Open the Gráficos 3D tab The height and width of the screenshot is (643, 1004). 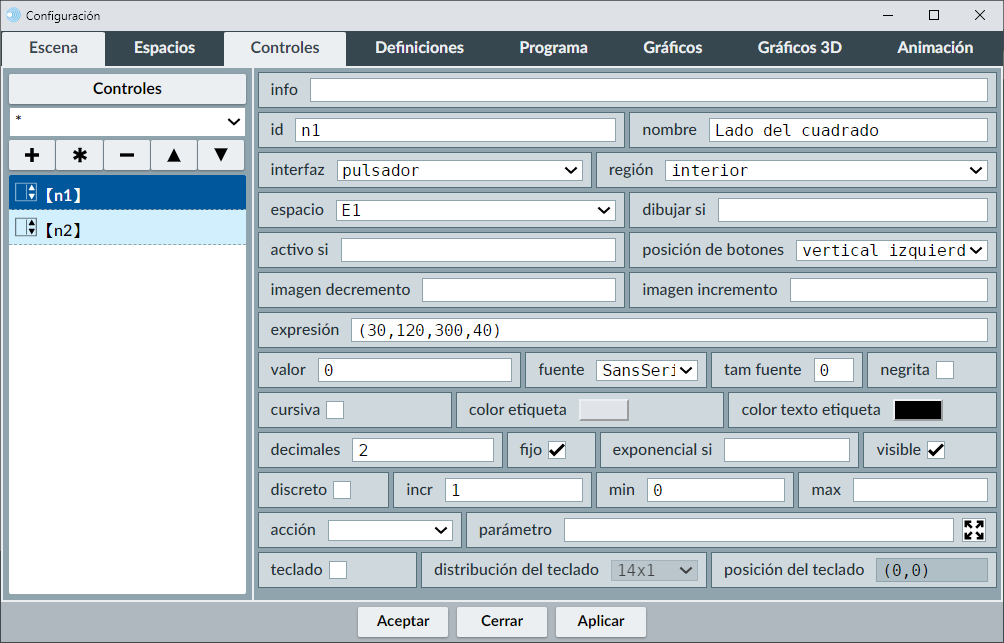pos(799,48)
